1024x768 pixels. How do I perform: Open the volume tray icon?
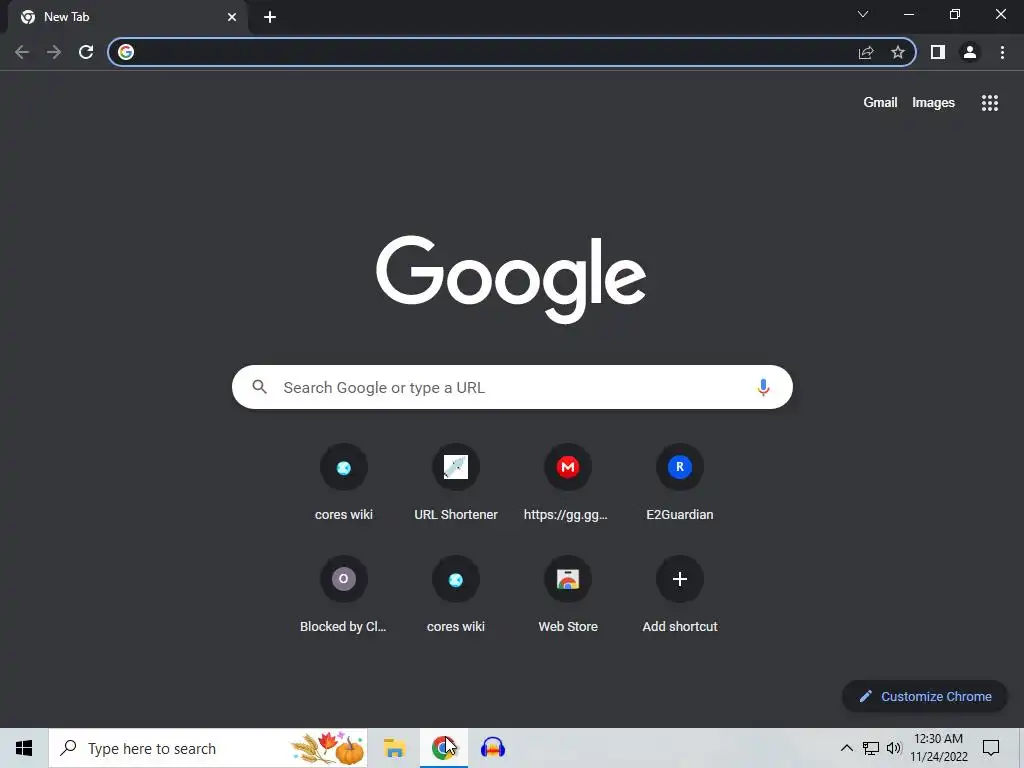894,748
